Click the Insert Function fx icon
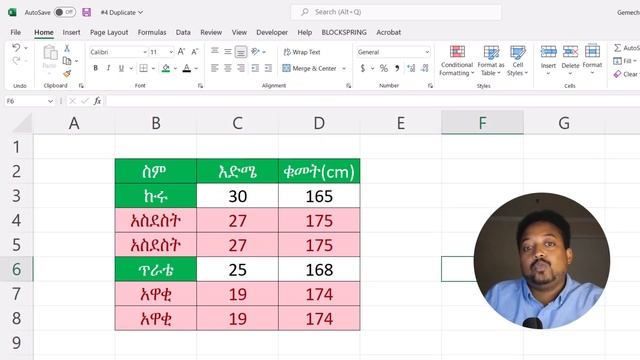This screenshot has width=640, height=360. click(97, 101)
